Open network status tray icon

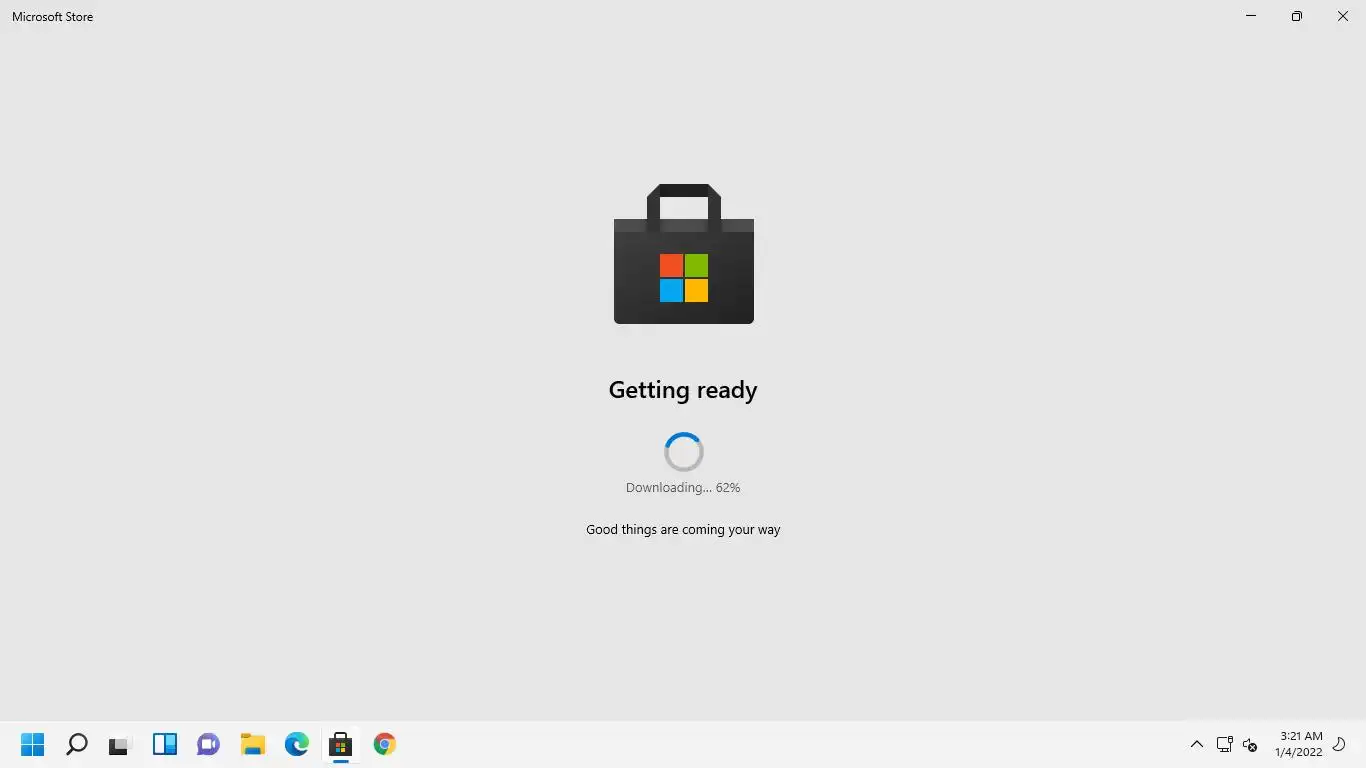click(1224, 744)
